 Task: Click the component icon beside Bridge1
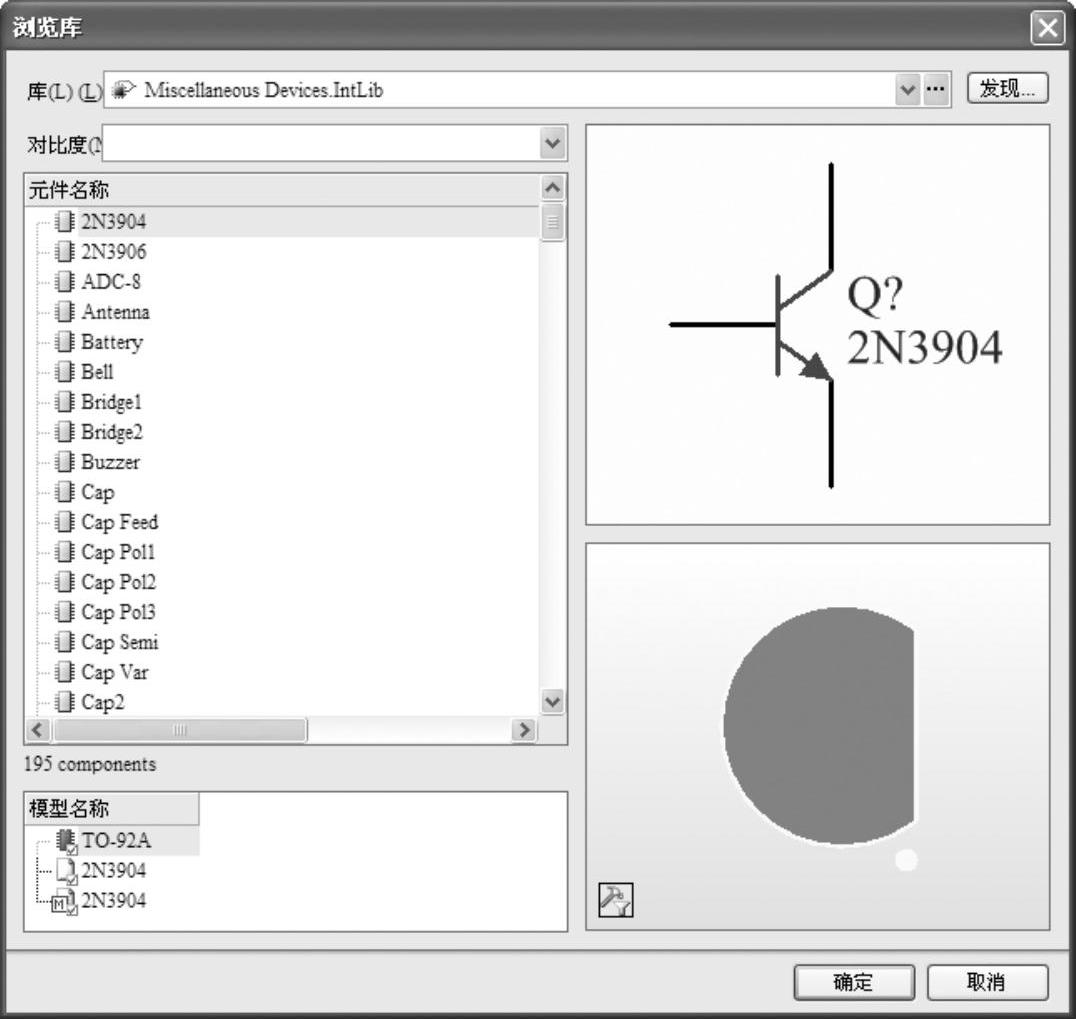pos(65,402)
